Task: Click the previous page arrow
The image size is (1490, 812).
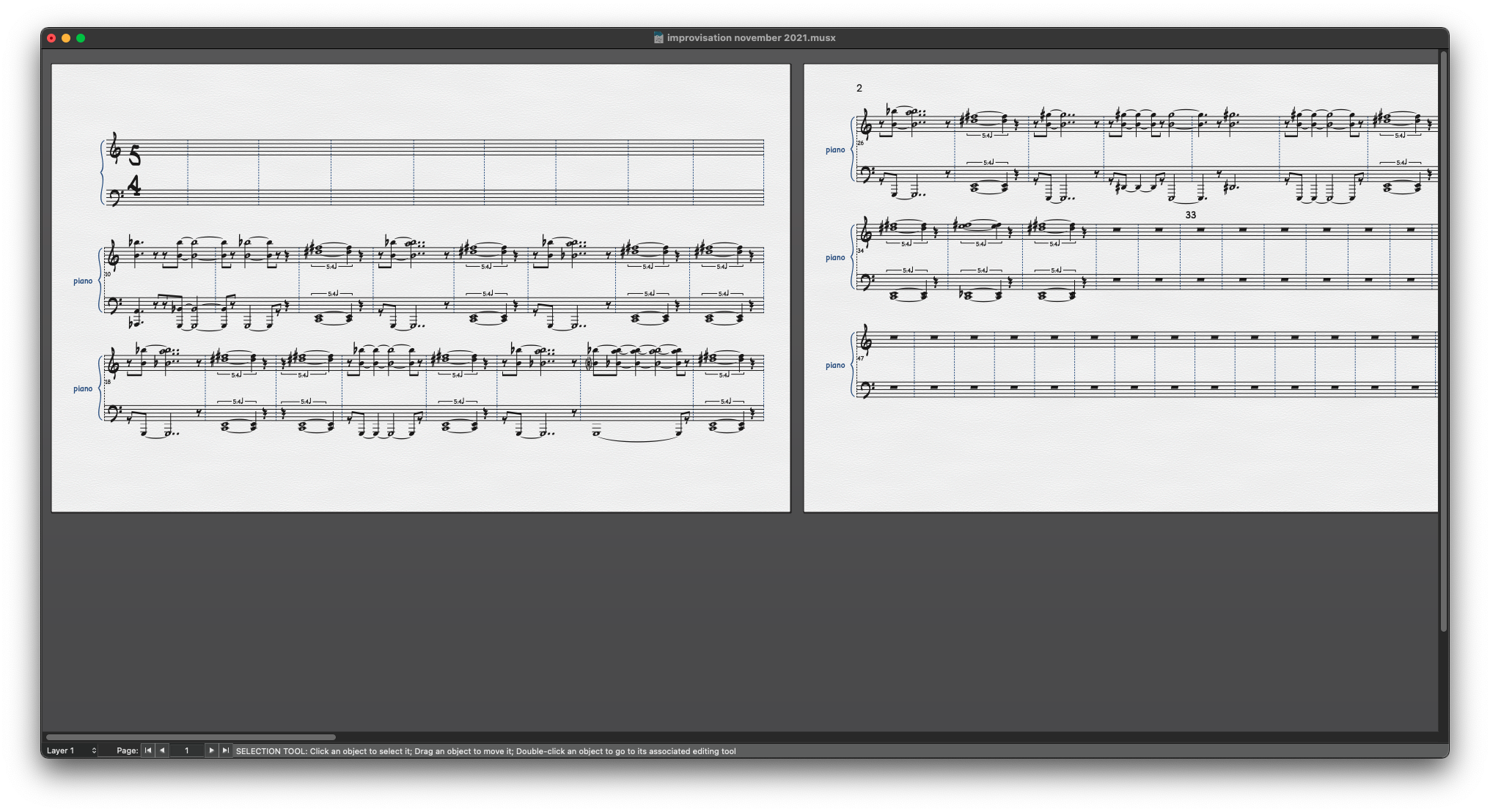Action: click(162, 750)
